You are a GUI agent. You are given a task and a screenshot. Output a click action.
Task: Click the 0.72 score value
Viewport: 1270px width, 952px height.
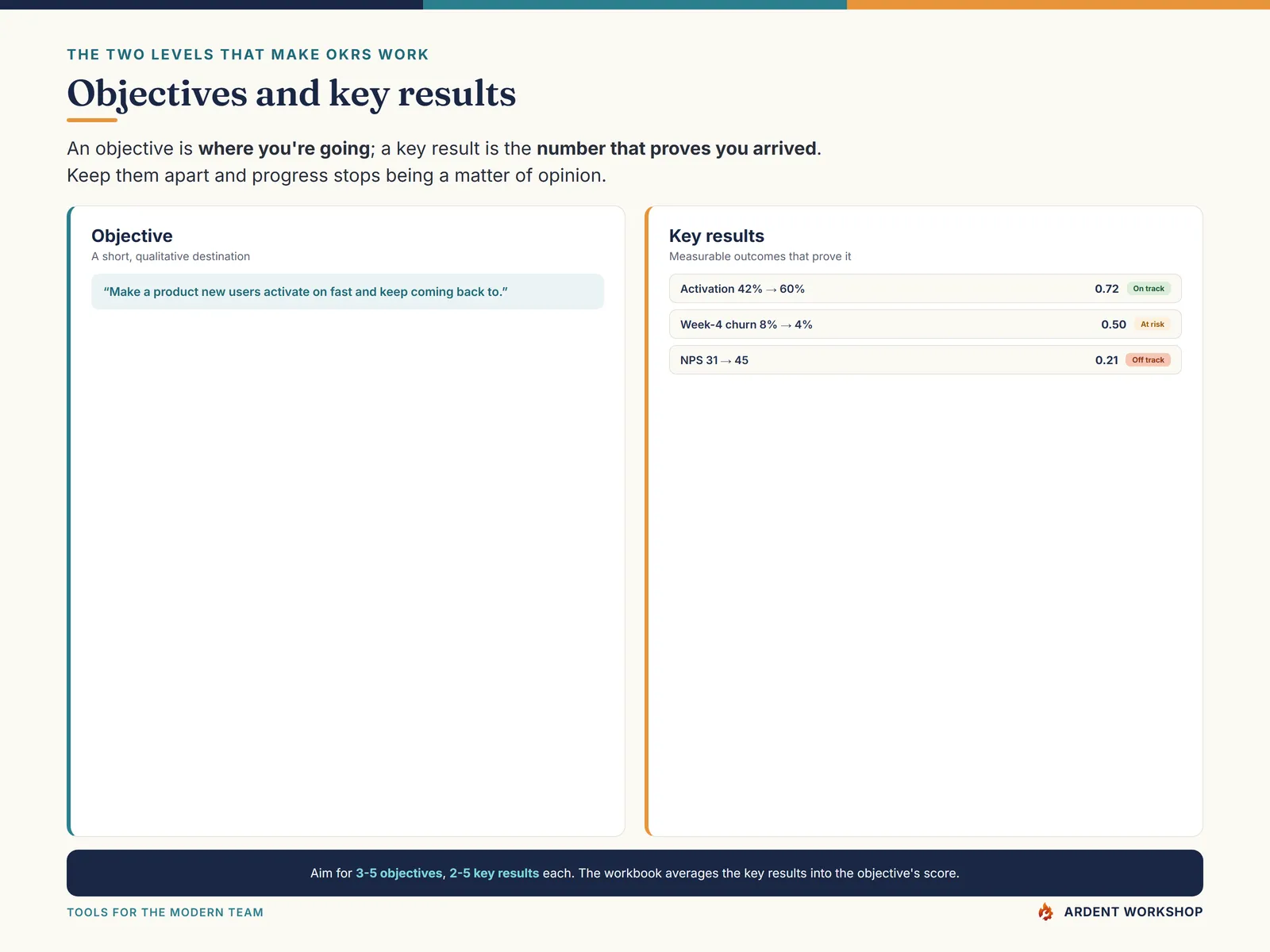[1106, 289]
